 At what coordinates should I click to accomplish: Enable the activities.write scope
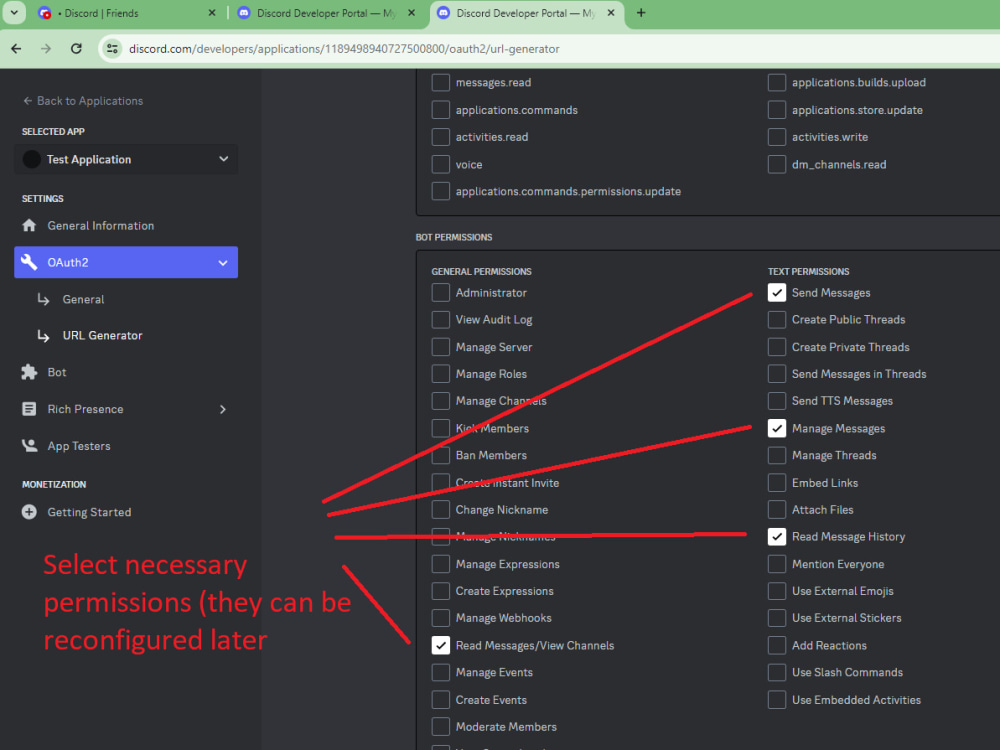[777, 137]
